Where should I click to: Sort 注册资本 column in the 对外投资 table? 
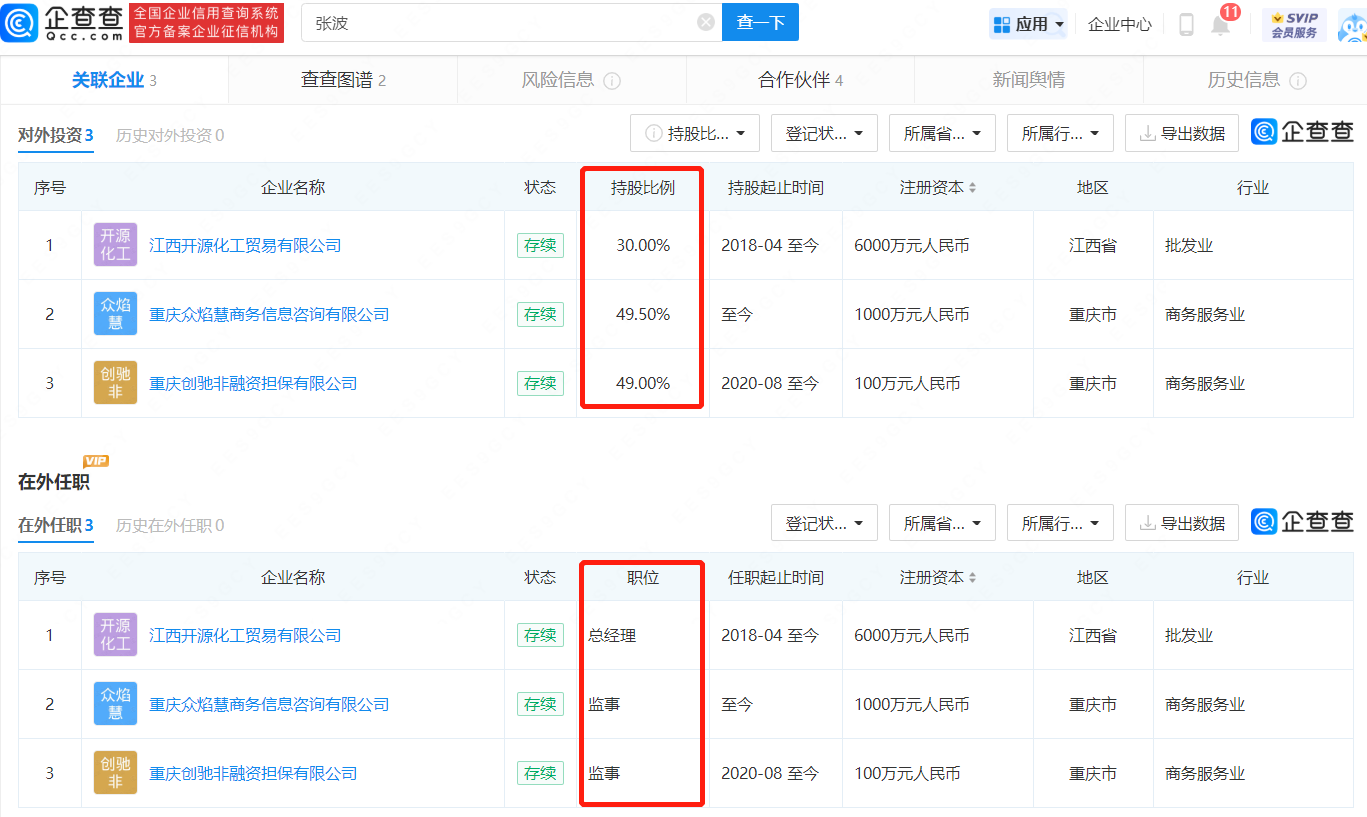click(972, 188)
